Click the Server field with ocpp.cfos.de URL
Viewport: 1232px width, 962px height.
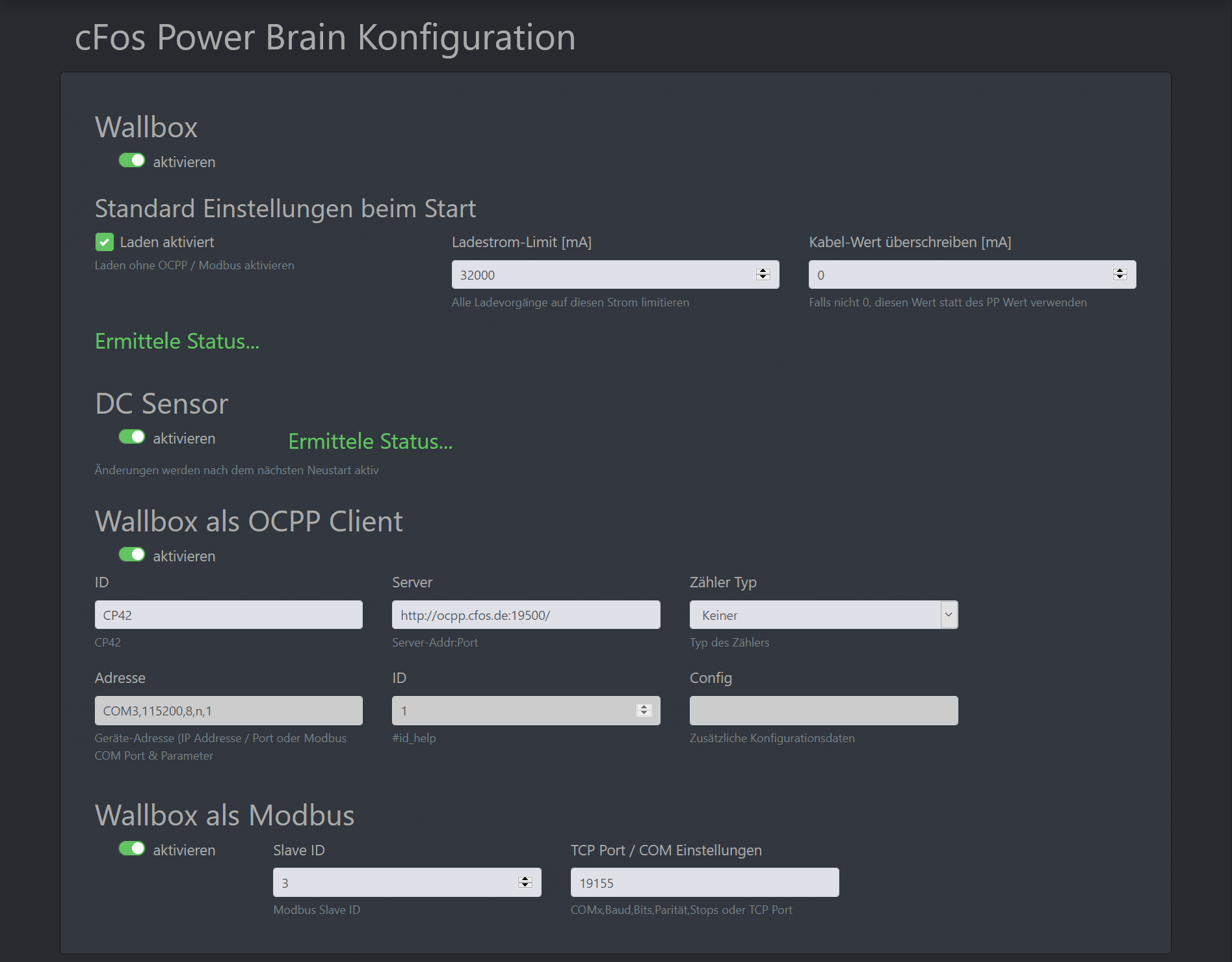tap(526, 615)
